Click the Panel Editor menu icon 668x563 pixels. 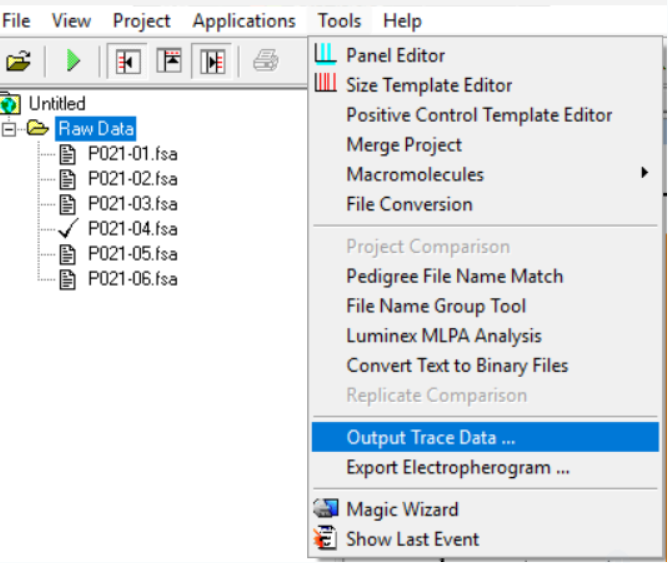click(326, 55)
